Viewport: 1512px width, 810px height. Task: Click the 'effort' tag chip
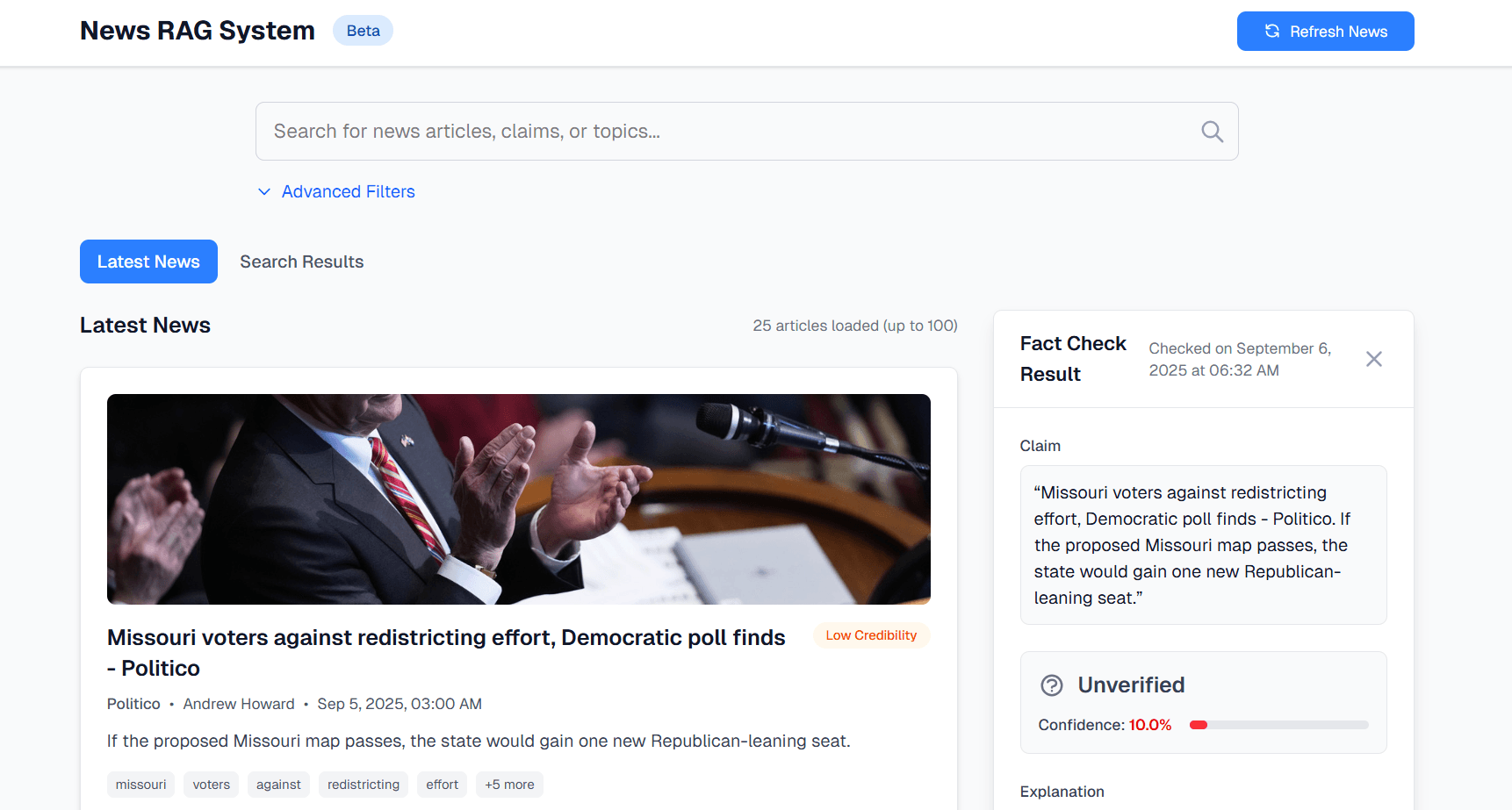(x=442, y=785)
